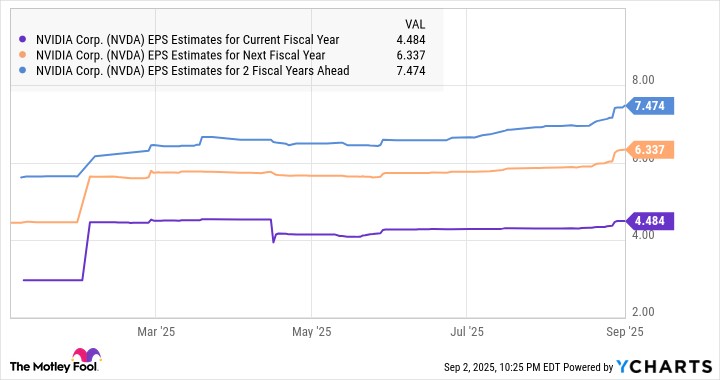Click The Motley Fool jester hat logo

[86, 356]
